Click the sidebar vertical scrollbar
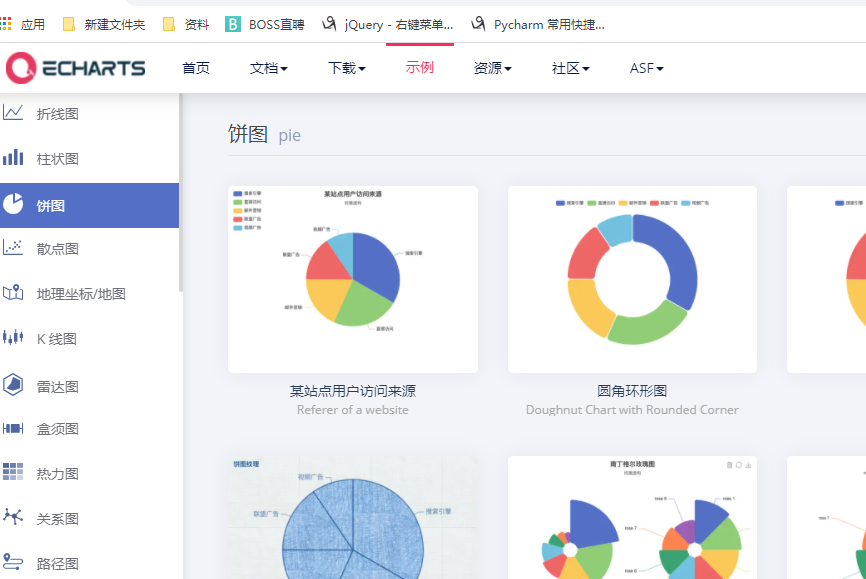Image resolution: width=866 pixels, height=579 pixels. click(x=181, y=192)
